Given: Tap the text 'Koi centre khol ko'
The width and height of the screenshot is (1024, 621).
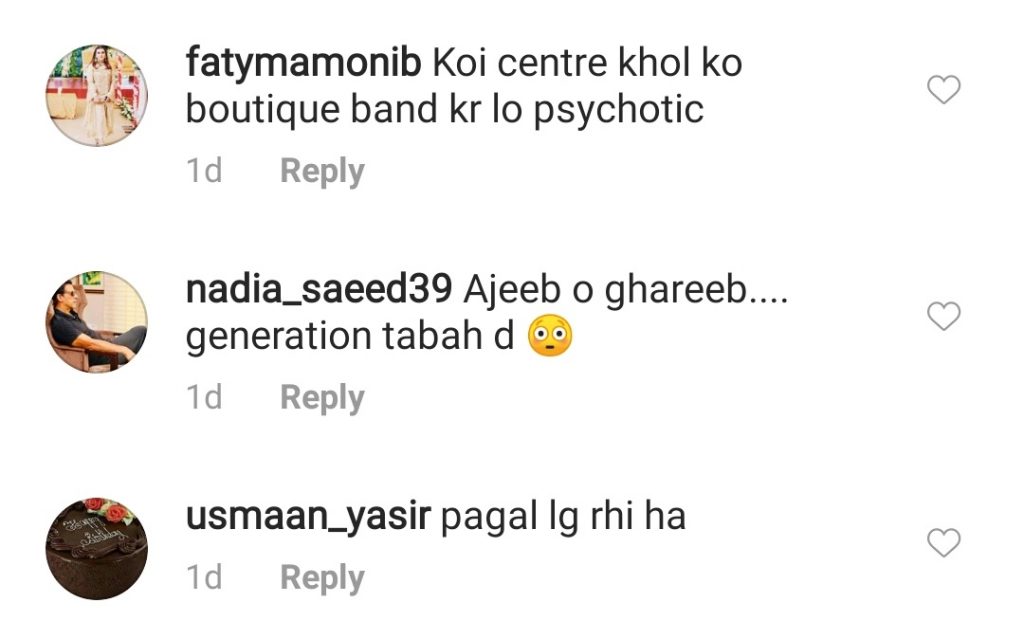Looking at the screenshot, I should [587, 63].
